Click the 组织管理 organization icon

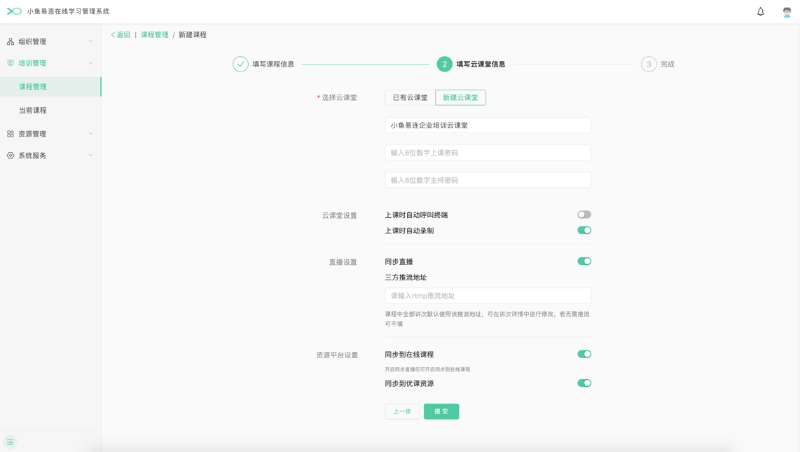click(10, 41)
